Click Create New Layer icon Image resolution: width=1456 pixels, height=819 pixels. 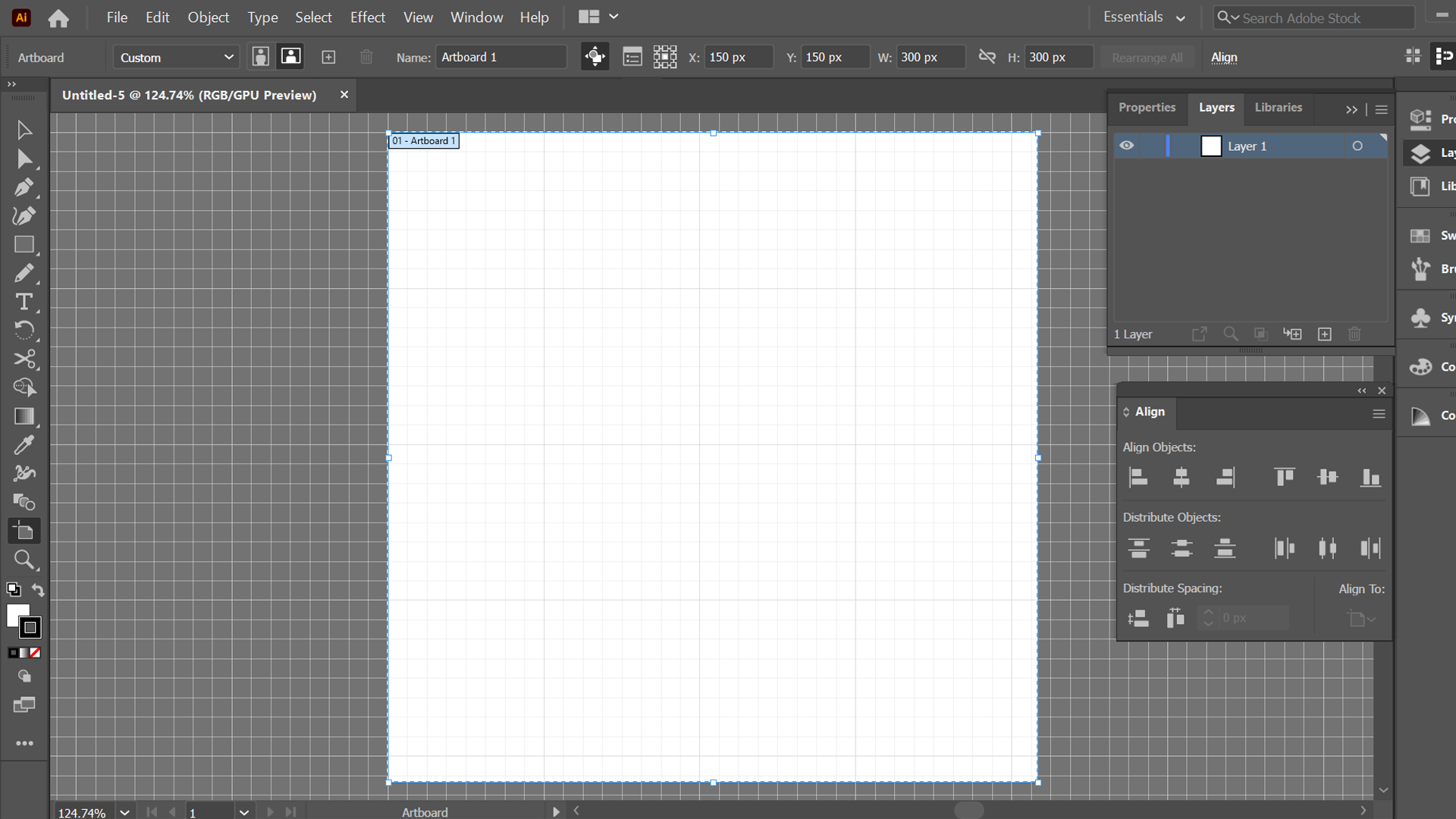click(x=1324, y=334)
